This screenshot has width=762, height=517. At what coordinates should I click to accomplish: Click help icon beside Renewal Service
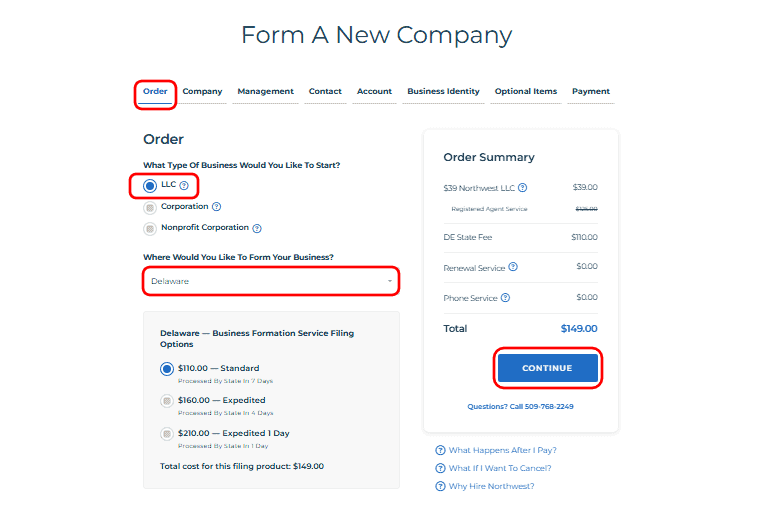513,267
